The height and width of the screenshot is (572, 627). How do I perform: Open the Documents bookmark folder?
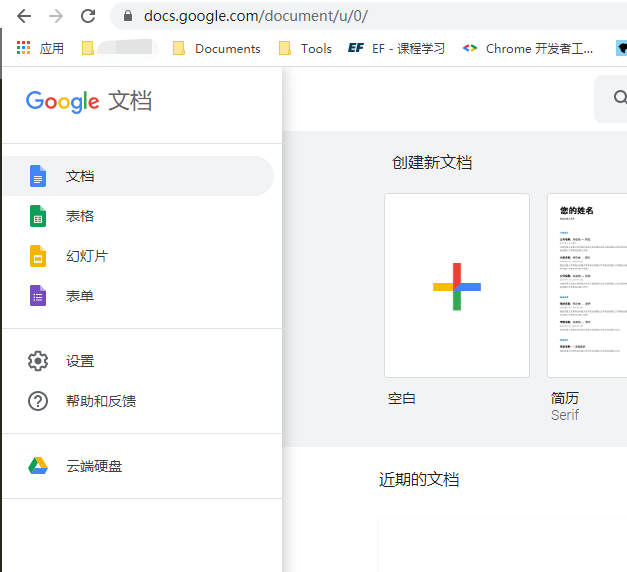click(216, 48)
